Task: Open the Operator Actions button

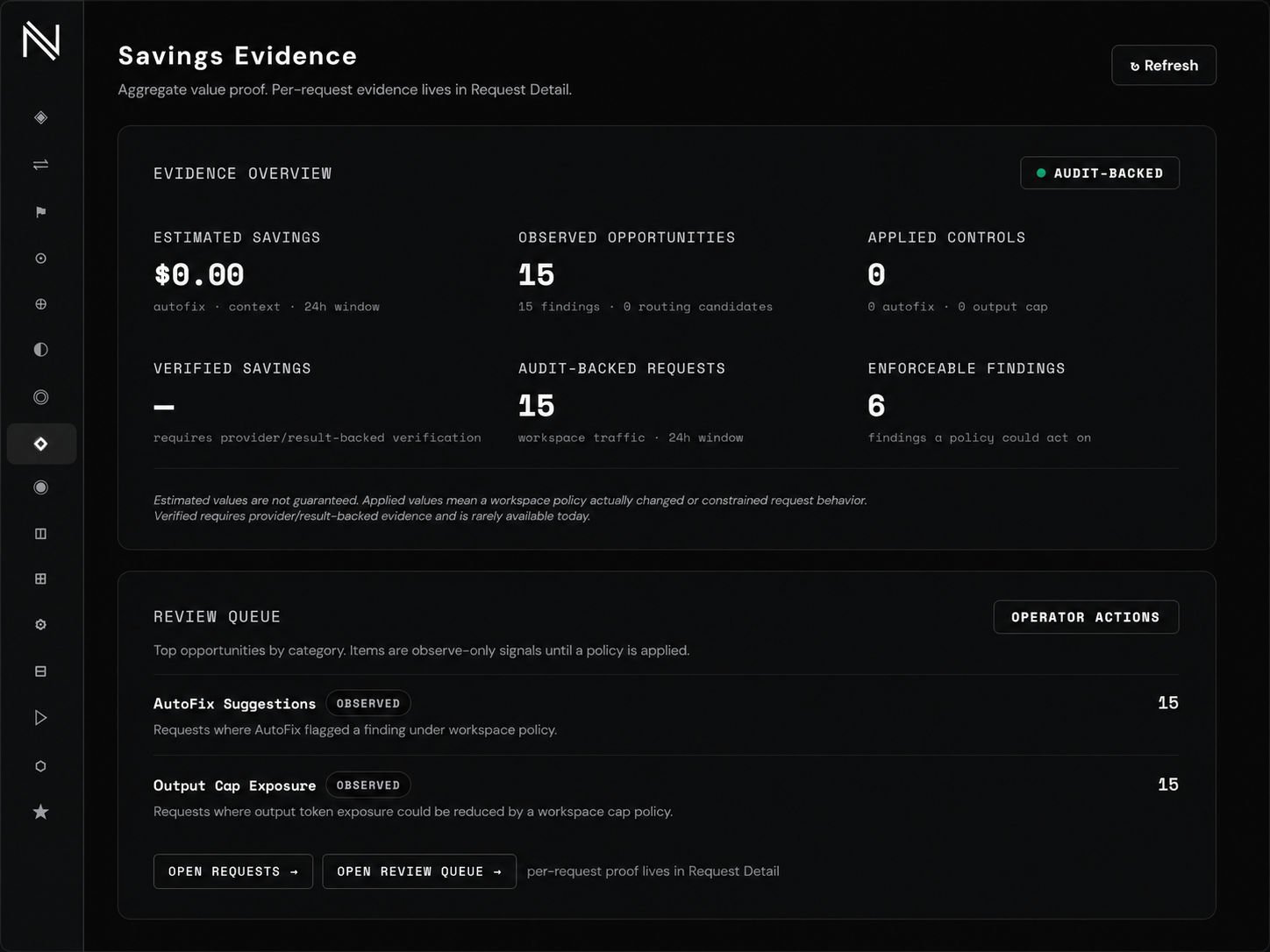Action: click(1086, 617)
